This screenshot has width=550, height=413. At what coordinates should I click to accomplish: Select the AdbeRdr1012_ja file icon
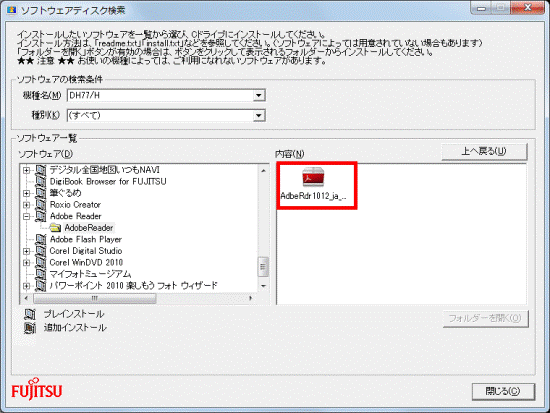click(313, 177)
